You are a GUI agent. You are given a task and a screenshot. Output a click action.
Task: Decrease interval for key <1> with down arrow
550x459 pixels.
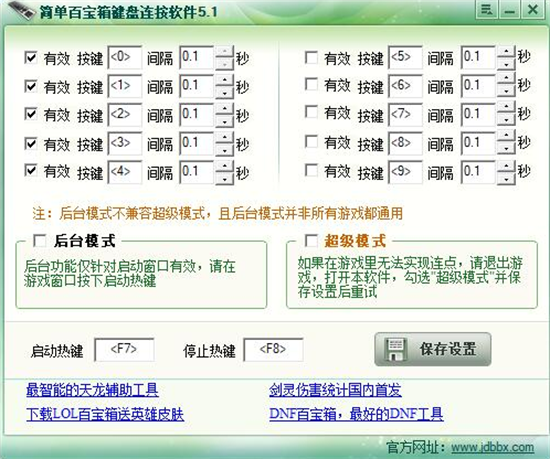224,93
